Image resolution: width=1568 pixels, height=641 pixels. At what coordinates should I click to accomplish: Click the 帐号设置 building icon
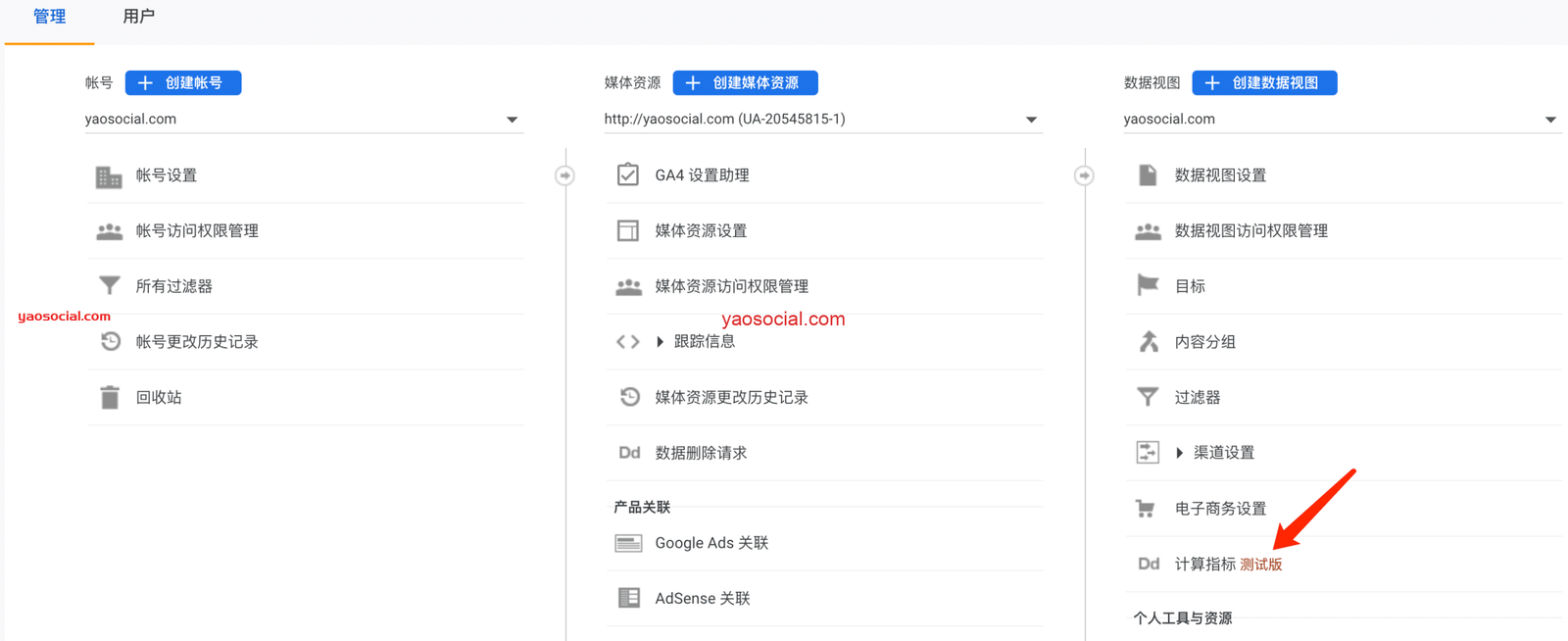[x=109, y=176]
